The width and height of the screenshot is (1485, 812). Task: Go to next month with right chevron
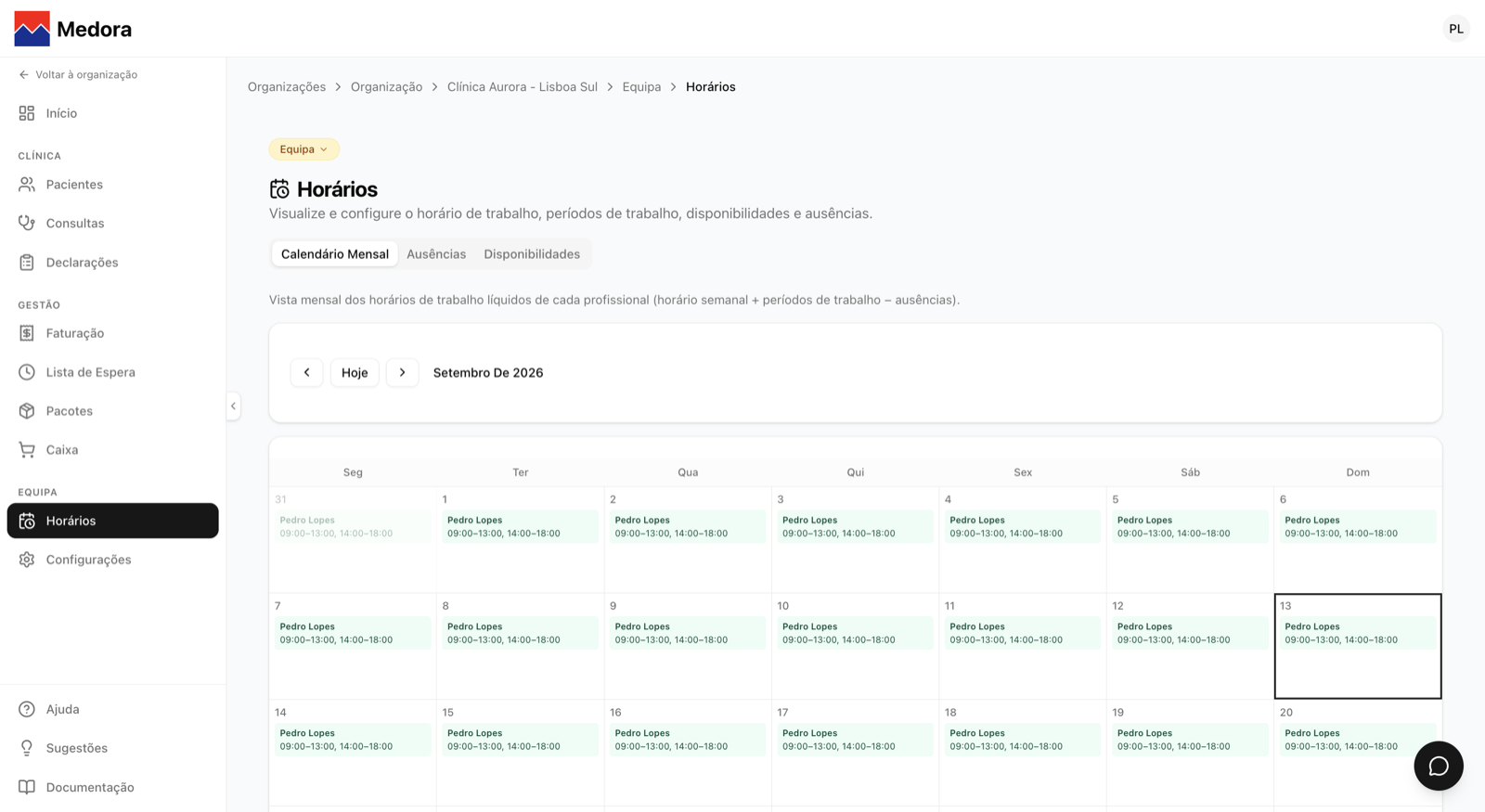402,372
